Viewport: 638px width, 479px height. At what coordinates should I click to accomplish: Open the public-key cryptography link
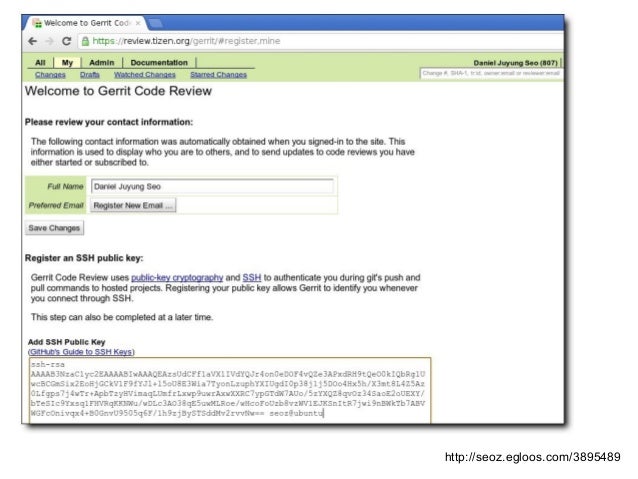[x=177, y=278]
